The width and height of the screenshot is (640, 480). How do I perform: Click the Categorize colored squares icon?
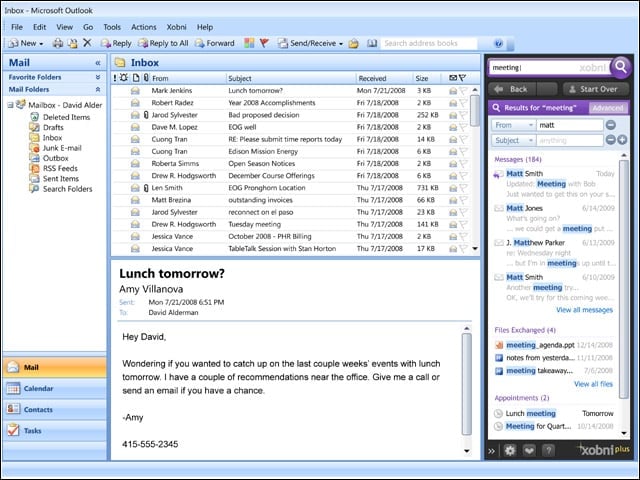[249, 43]
